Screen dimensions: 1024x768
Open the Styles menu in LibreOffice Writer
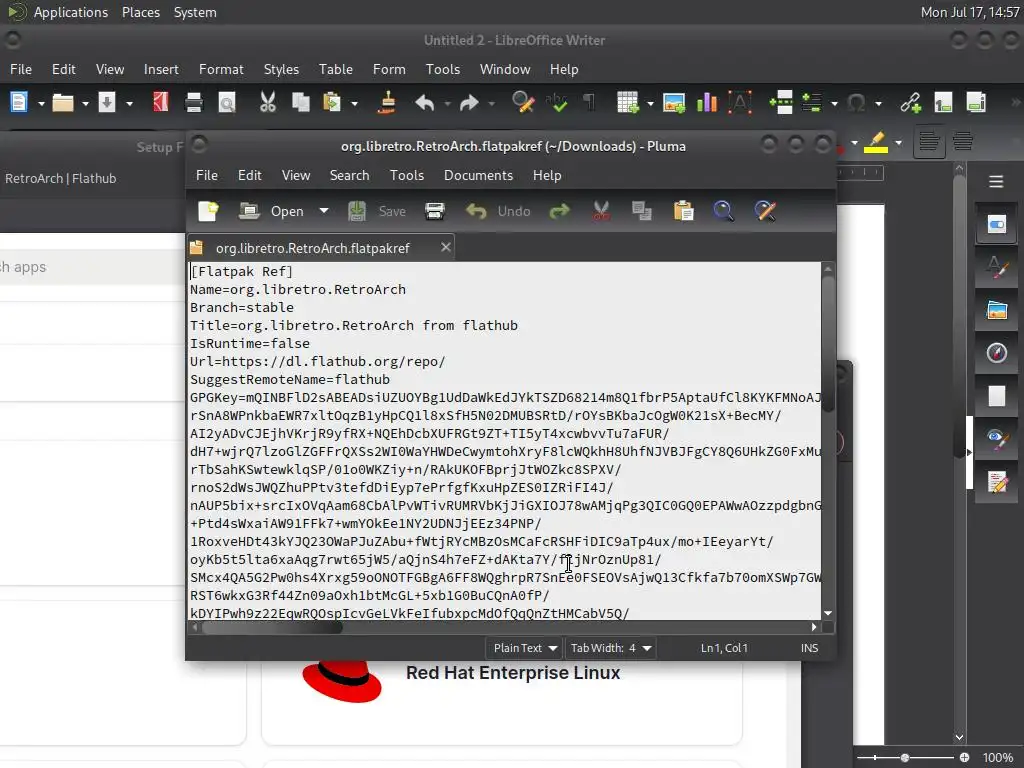pyautogui.click(x=281, y=69)
